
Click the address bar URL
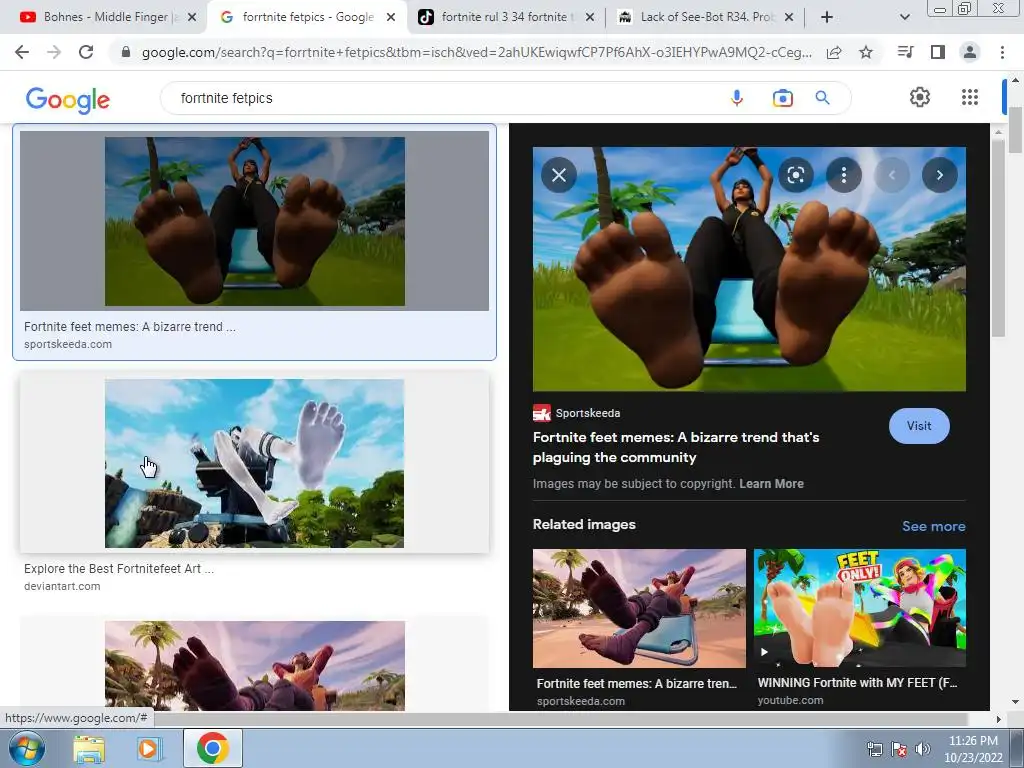[x=477, y=52]
